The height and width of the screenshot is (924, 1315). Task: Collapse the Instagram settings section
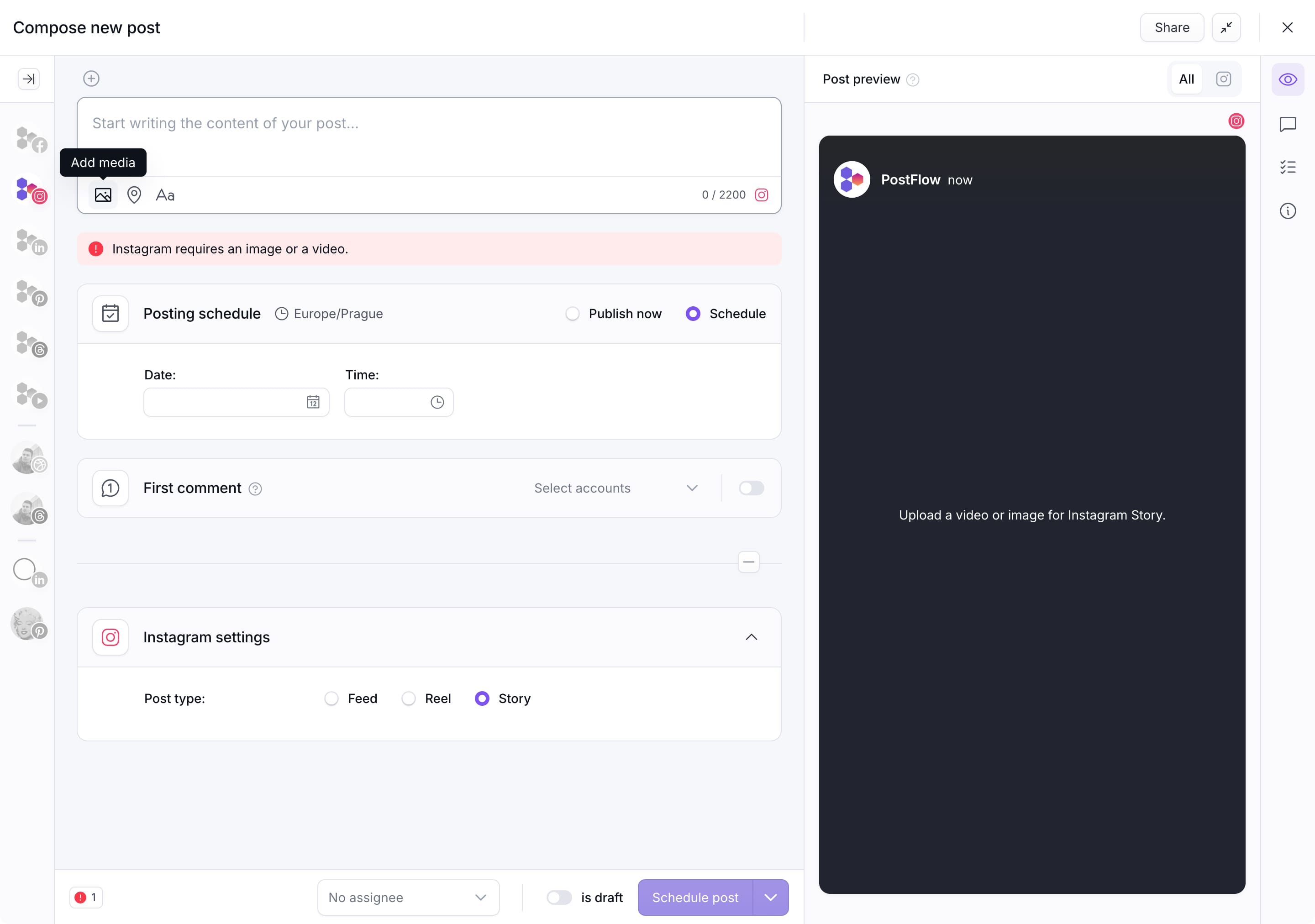751,637
